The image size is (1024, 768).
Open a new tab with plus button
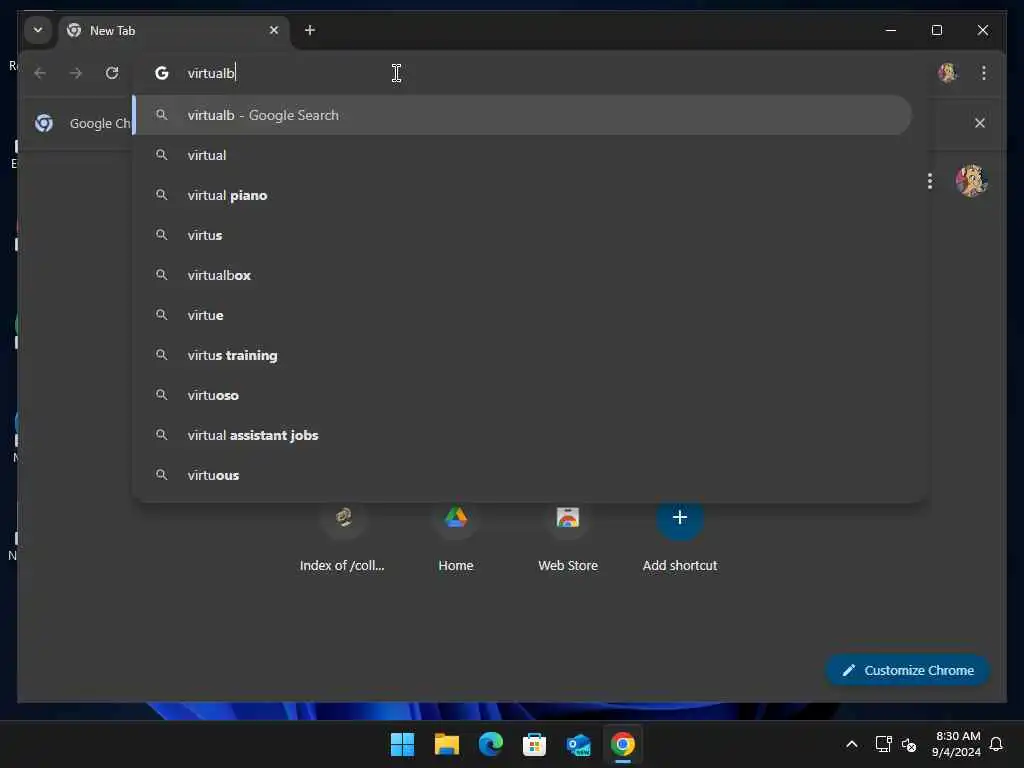[310, 30]
